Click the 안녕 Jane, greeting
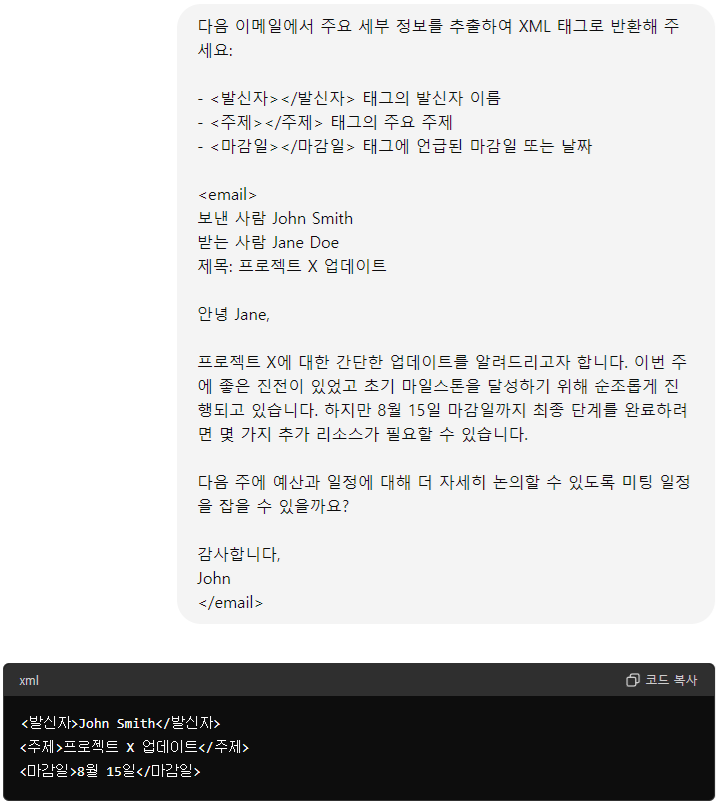 click(x=234, y=314)
